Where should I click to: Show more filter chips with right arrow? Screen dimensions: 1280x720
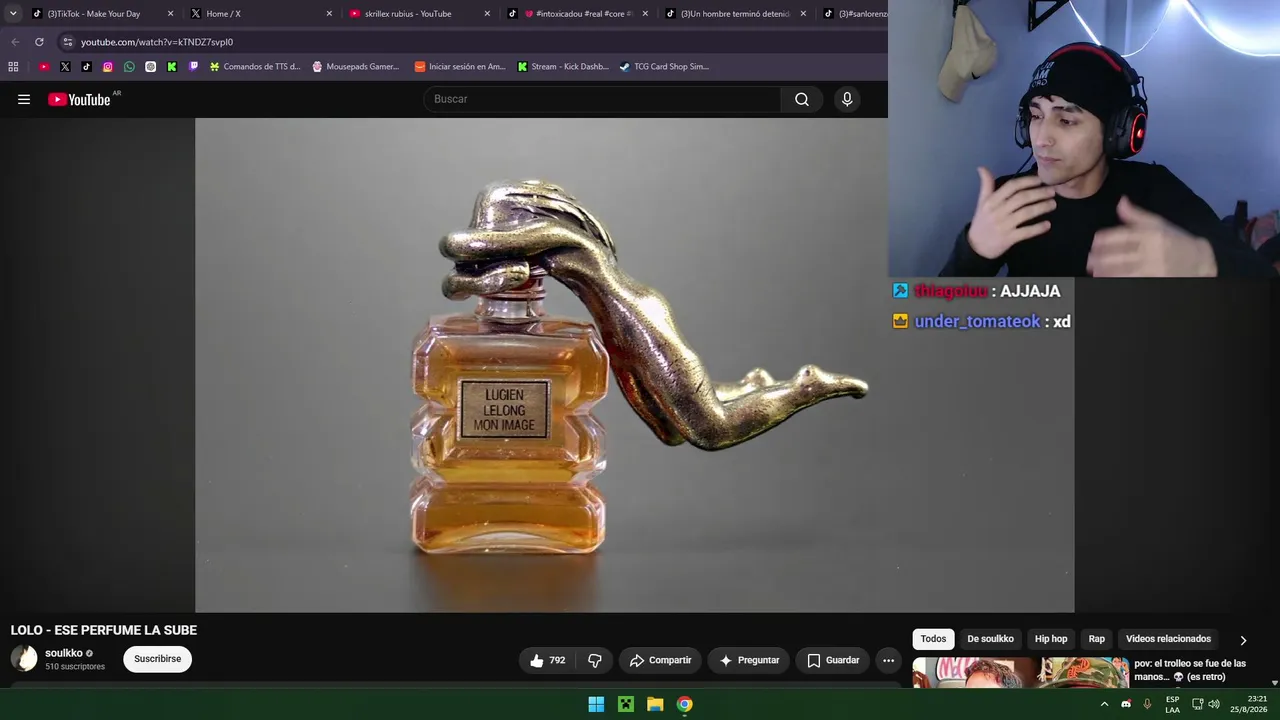[x=1243, y=640]
